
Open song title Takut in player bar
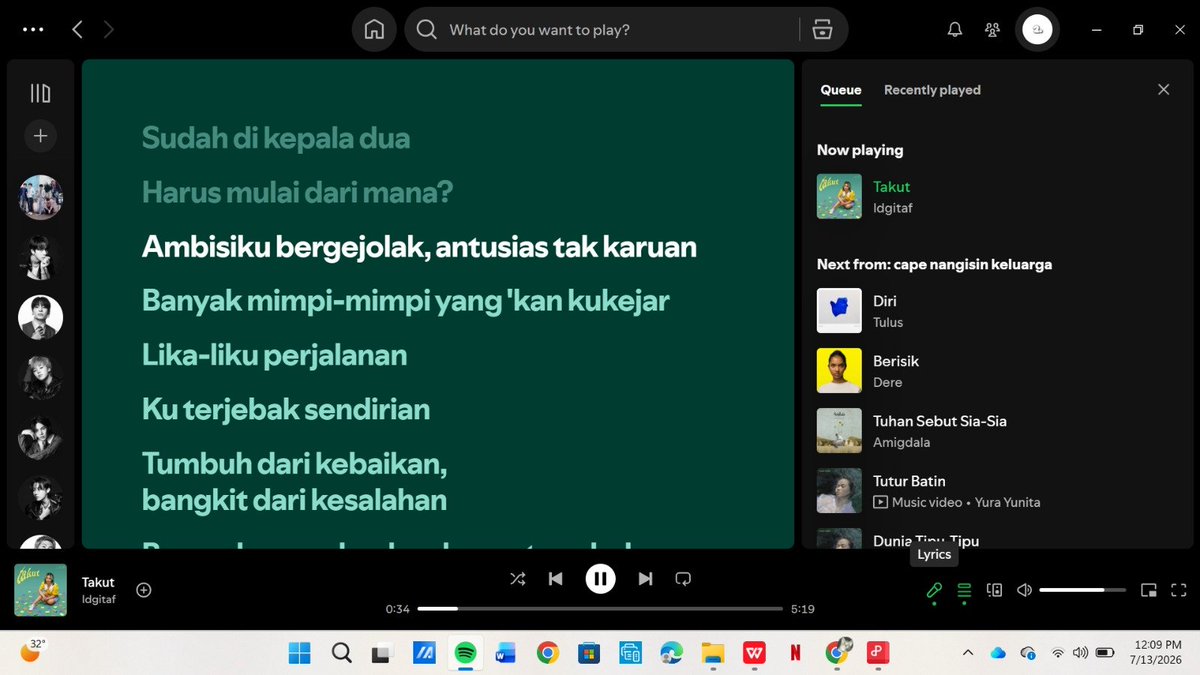pos(98,582)
